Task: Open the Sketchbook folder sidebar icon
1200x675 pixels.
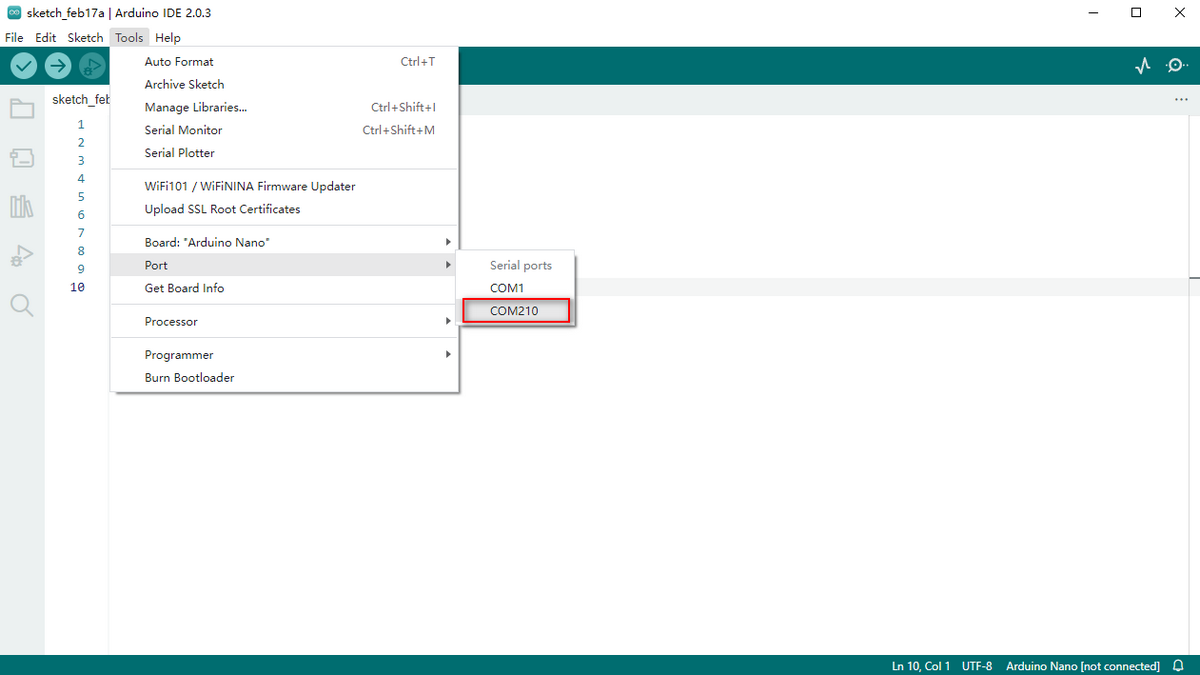Action: pyautogui.click(x=22, y=108)
